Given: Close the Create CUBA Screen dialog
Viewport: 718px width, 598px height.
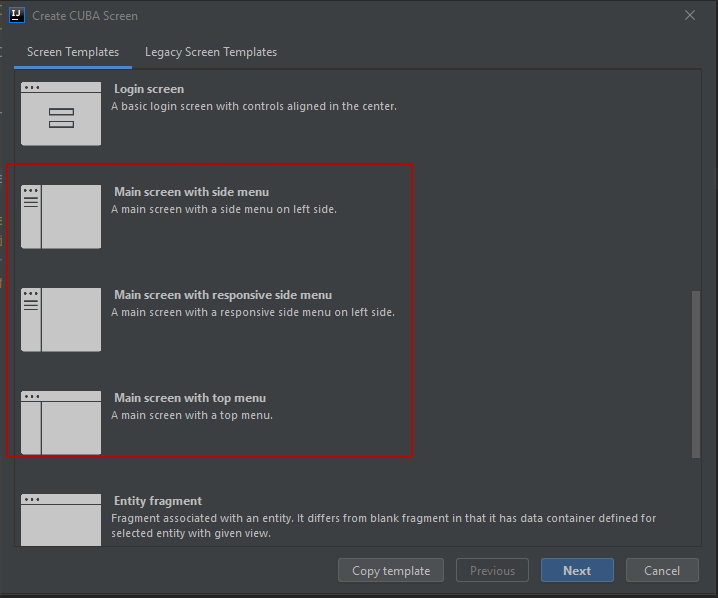Looking at the screenshot, I should pyautogui.click(x=690, y=15).
